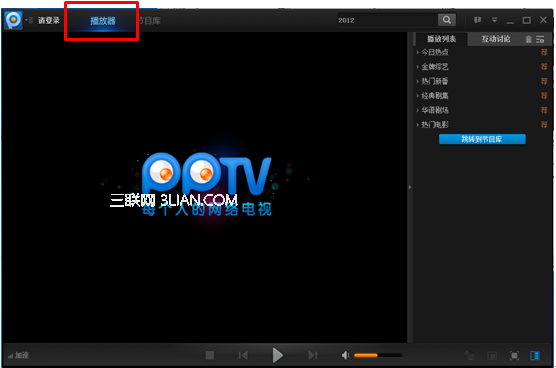Click the orange 荐 badge next to 热门新番
The image size is (556, 368).
pyautogui.click(x=544, y=81)
